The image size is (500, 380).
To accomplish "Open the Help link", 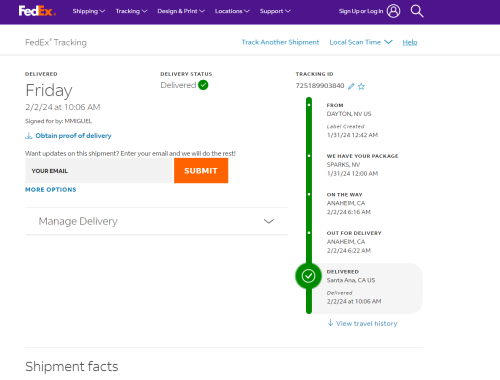I will [x=410, y=42].
